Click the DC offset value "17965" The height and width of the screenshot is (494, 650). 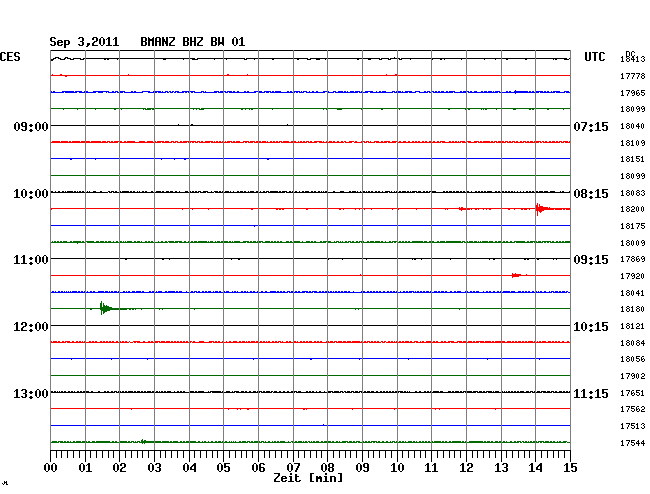[633, 93]
